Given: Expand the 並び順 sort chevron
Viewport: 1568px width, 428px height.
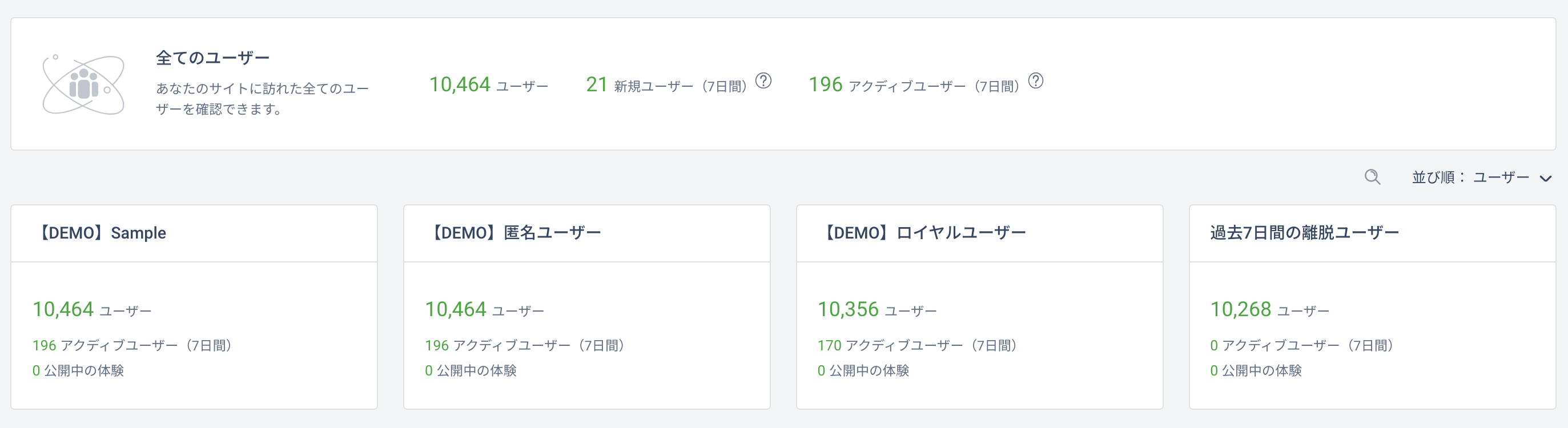Looking at the screenshot, I should (x=1545, y=178).
